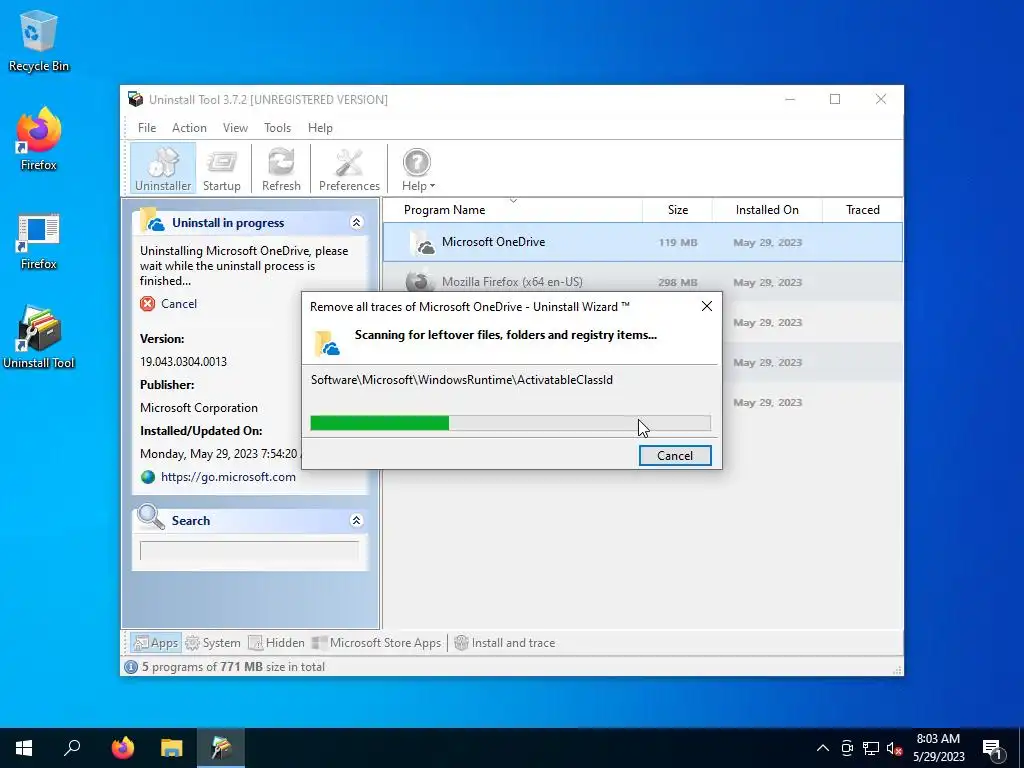Open Preferences from the toolbar

(349, 169)
